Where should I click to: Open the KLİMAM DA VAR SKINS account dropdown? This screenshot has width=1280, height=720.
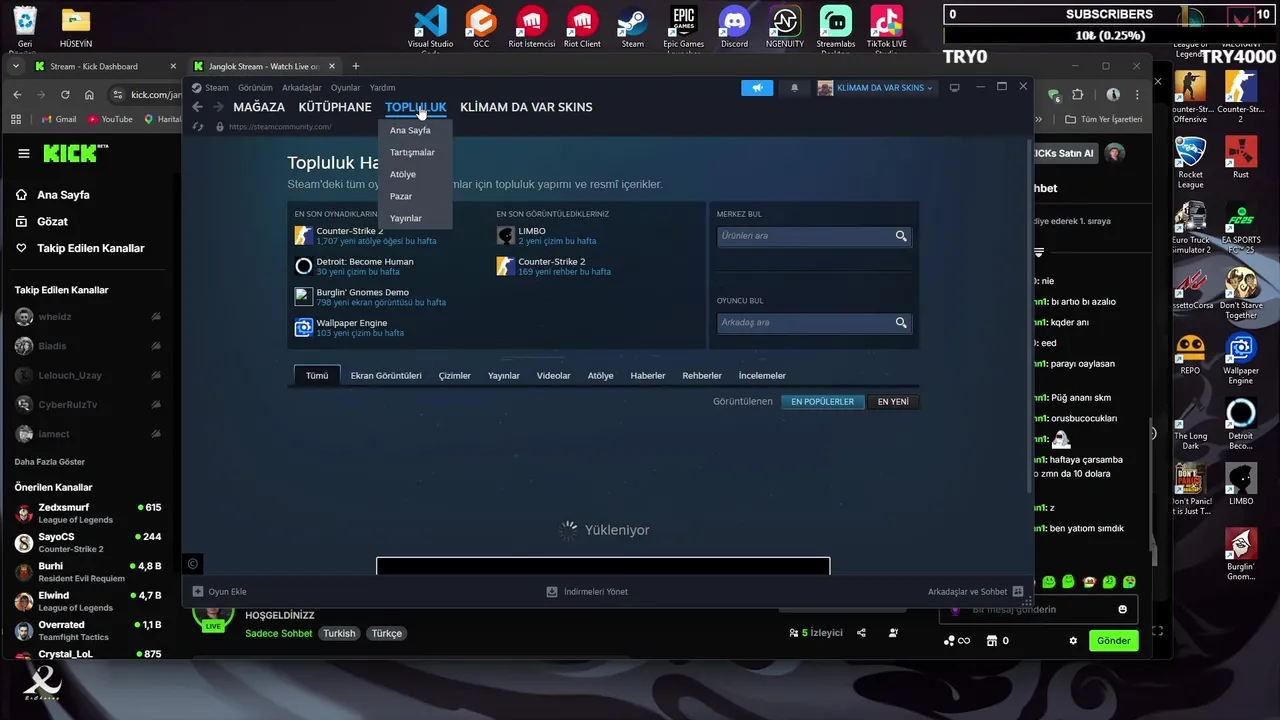click(876, 88)
